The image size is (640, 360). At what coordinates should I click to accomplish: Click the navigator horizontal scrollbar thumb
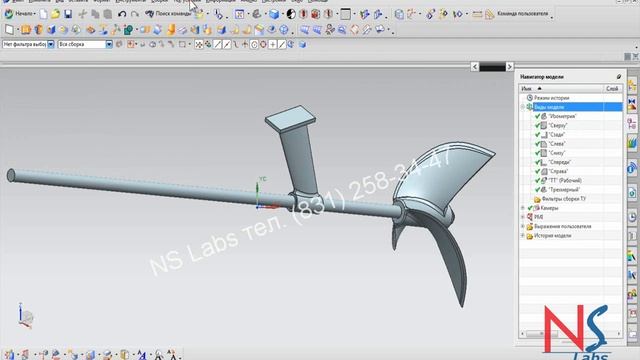(x=542, y=334)
